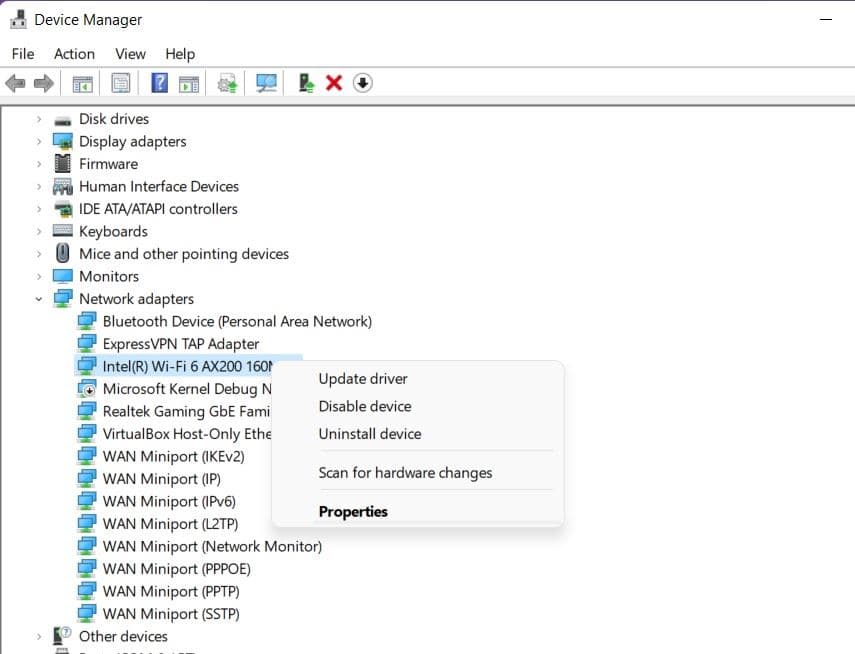
Task: Expand the Keyboards node
Action: click(39, 231)
